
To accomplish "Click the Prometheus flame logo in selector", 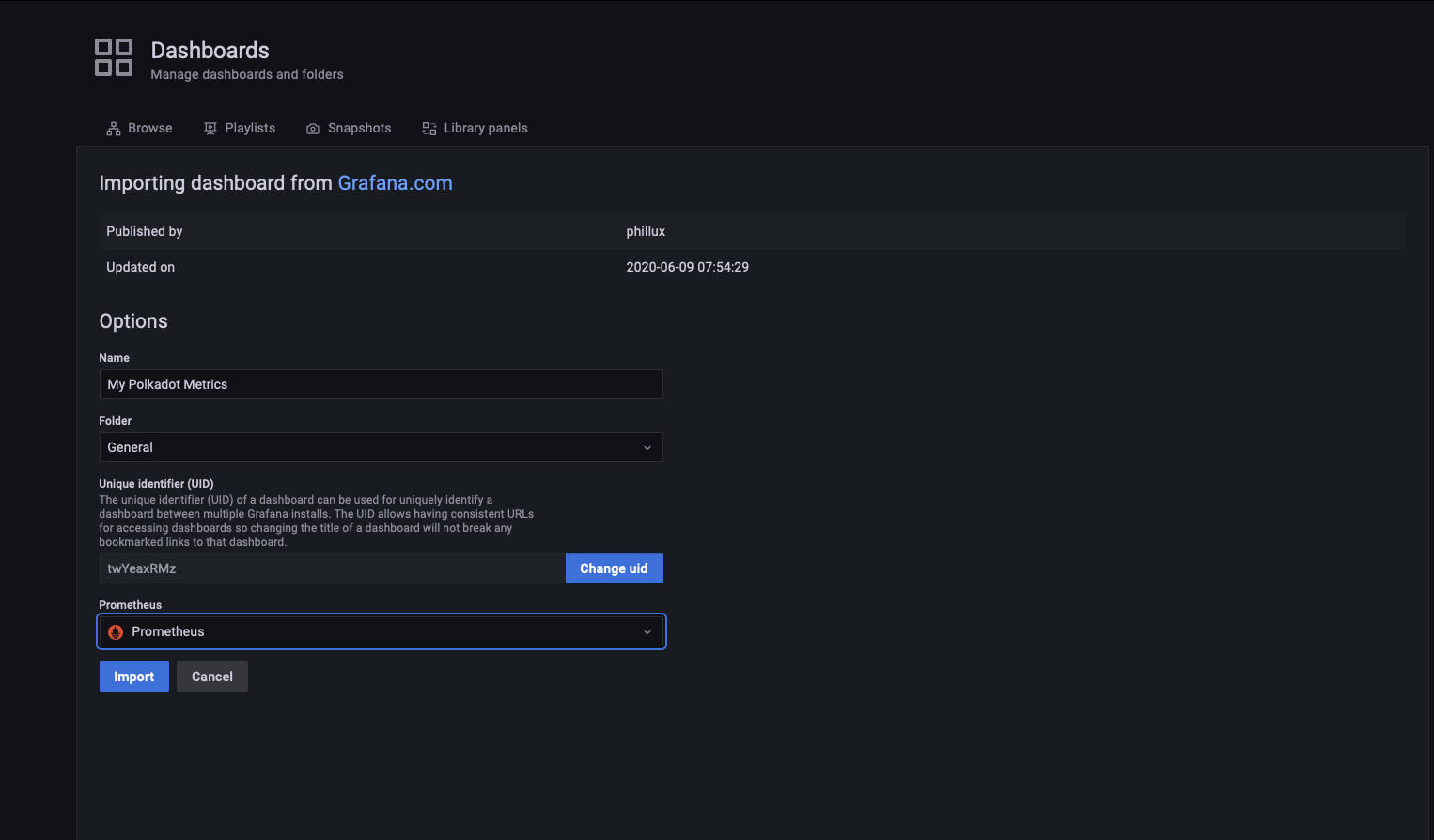I will (116, 632).
